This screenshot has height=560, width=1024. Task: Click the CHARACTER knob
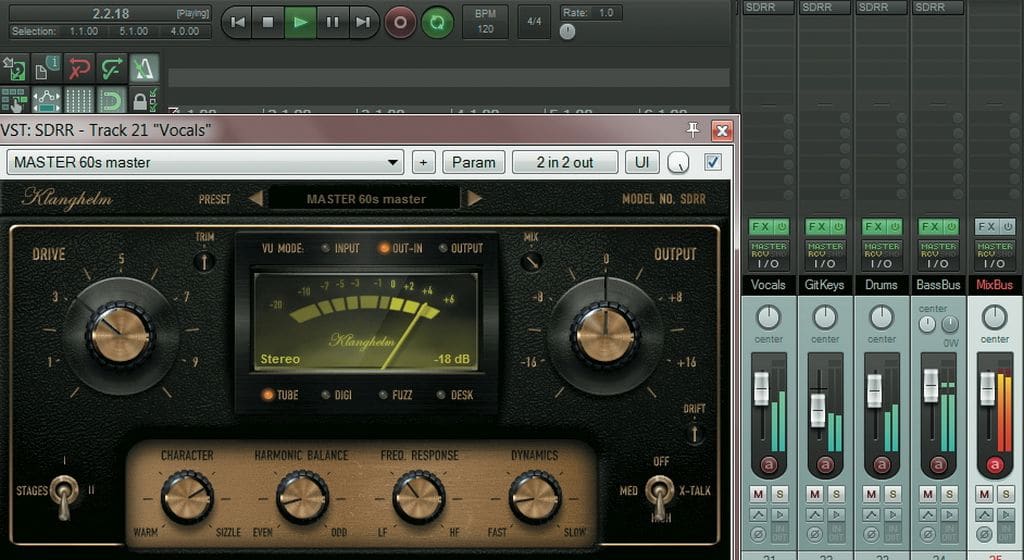[x=187, y=498]
